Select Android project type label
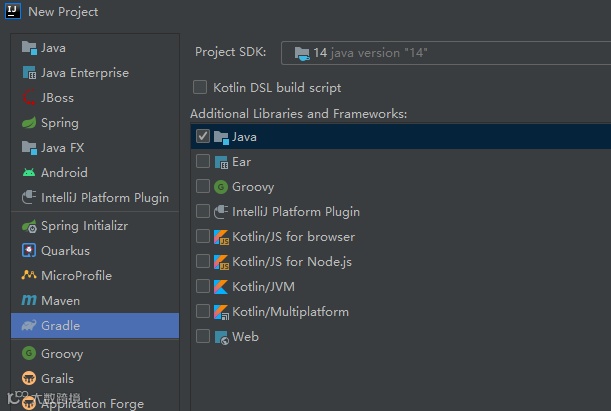The height and width of the screenshot is (411, 611). pyautogui.click(x=64, y=173)
